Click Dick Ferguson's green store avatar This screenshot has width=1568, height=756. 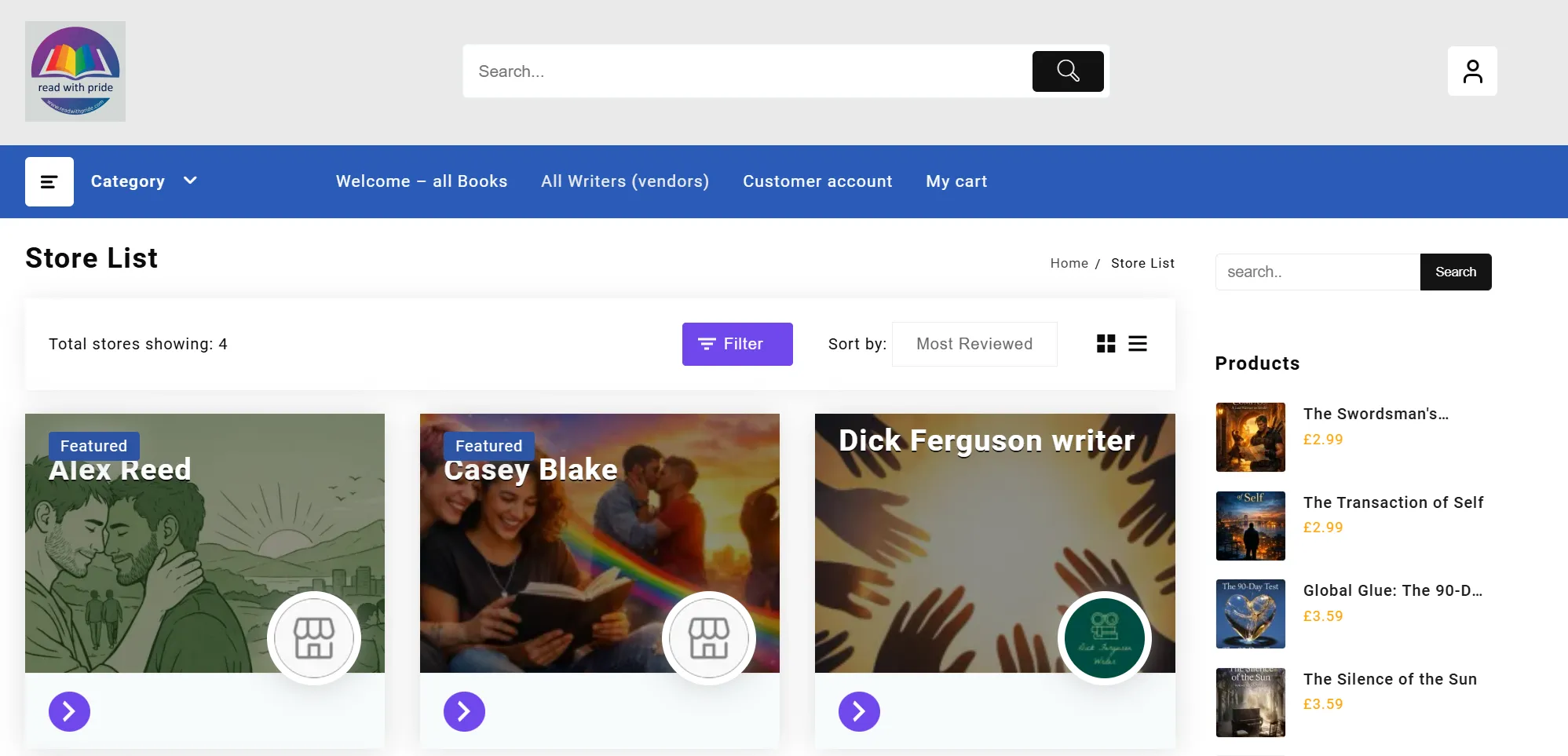pyautogui.click(x=1104, y=637)
